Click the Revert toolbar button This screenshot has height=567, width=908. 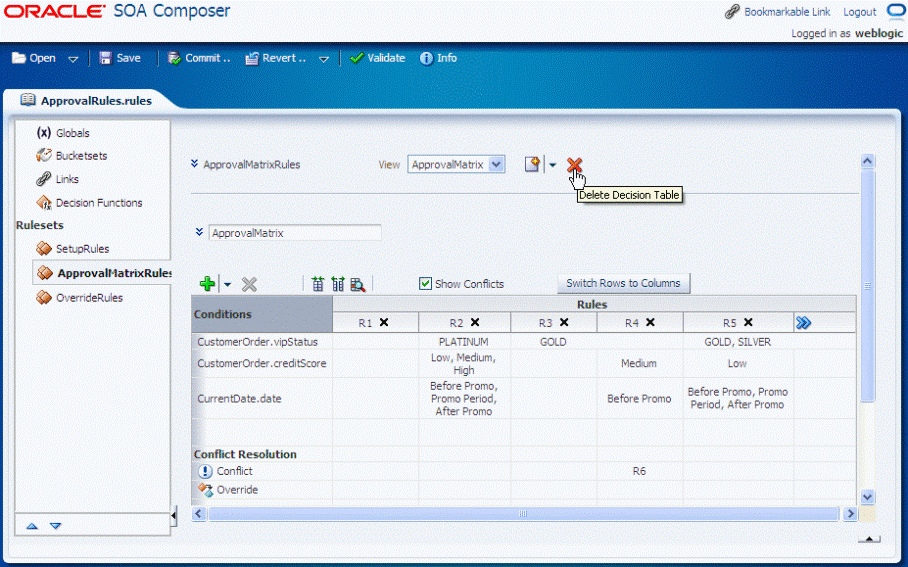(276, 58)
